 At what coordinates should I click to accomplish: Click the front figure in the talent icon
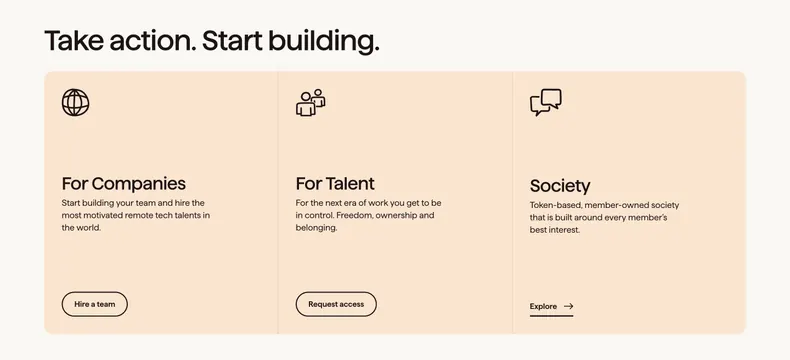[x=305, y=105]
